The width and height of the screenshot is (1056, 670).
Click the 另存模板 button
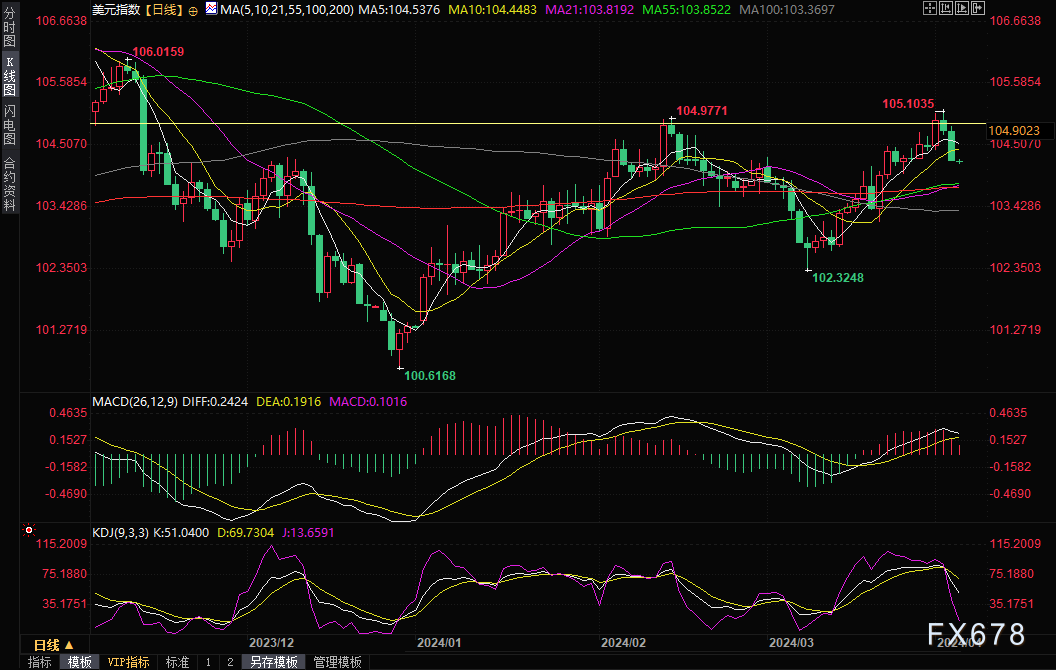click(x=274, y=662)
